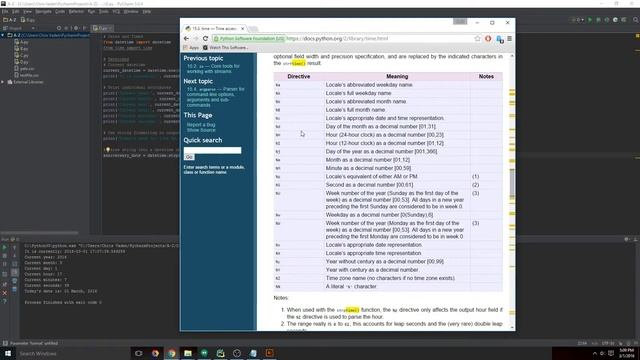Screen dimensions: 640x360
Task: Open project panel settings gear icon
Action: coord(76,28)
